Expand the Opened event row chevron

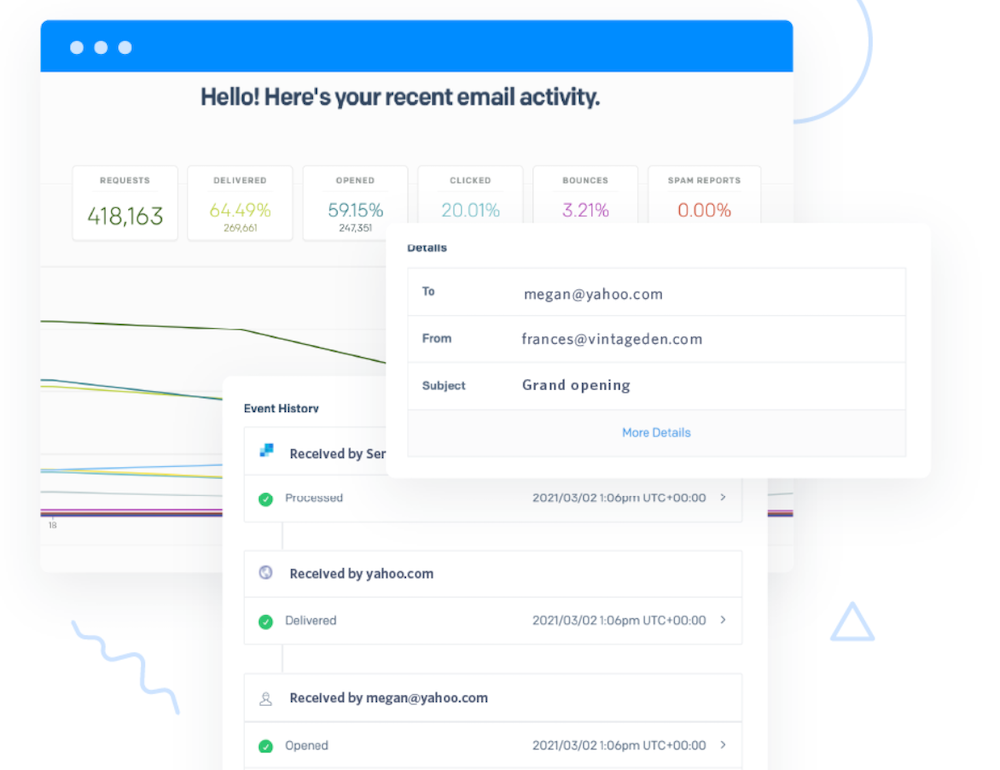[x=723, y=744]
